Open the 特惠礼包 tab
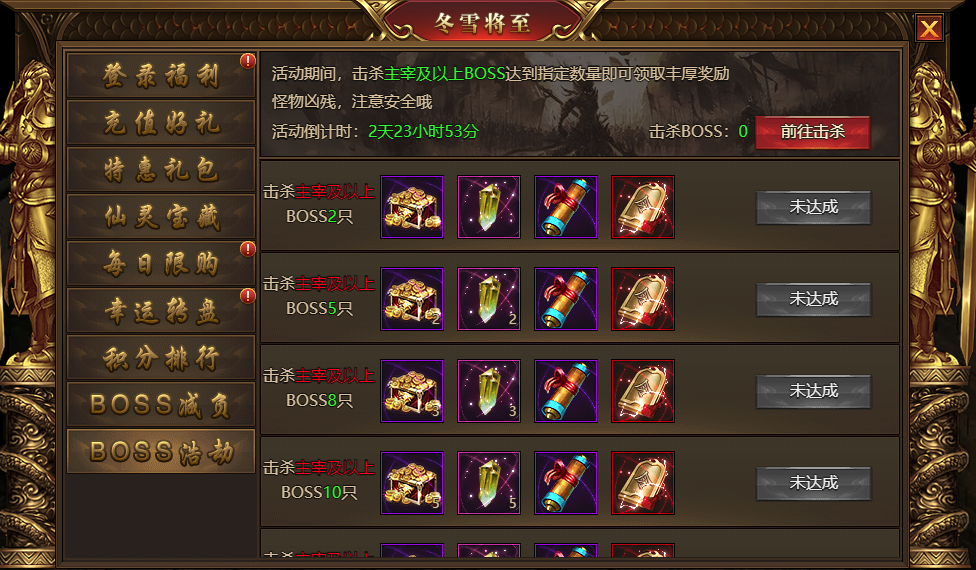 [161, 169]
